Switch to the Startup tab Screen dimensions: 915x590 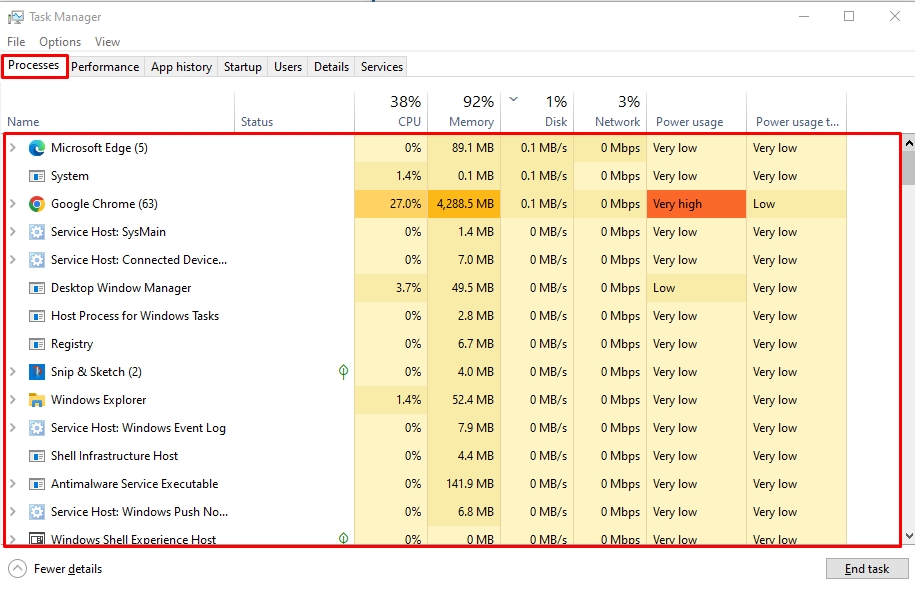click(x=243, y=67)
